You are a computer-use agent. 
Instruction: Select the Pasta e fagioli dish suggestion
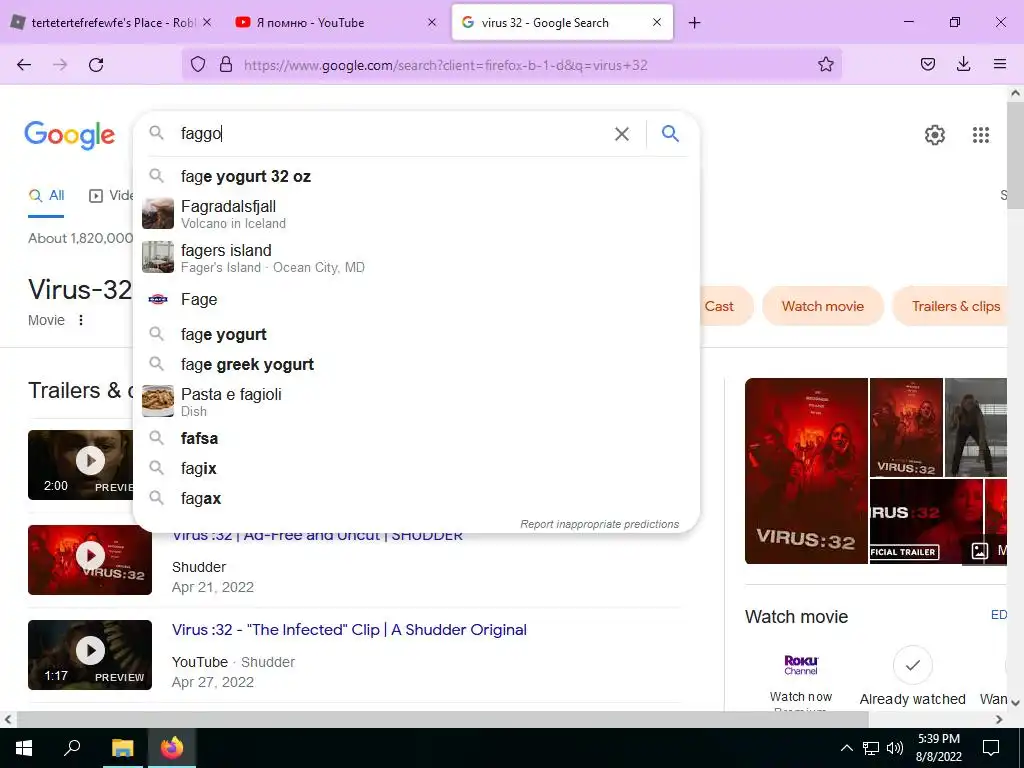416,402
